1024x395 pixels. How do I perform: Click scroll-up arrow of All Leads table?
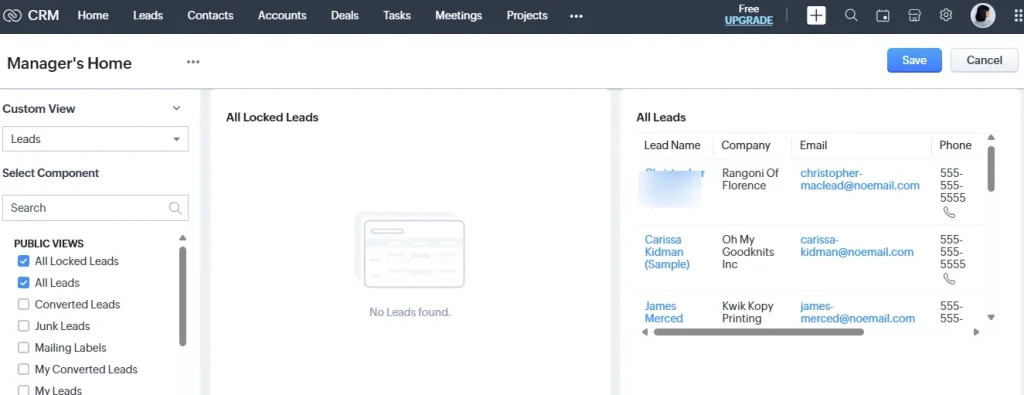click(991, 137)
